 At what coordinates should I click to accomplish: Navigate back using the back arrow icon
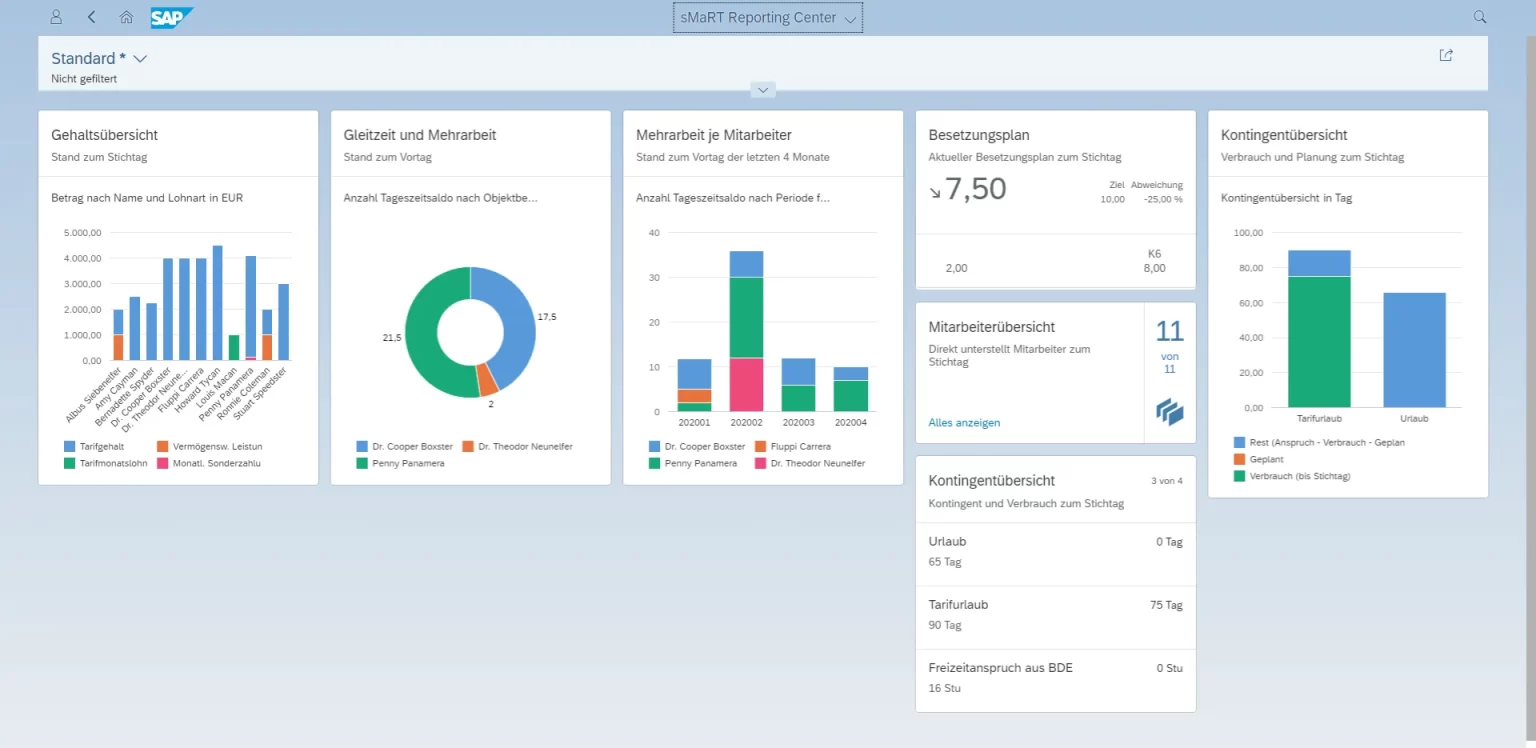tap(92, 17)
